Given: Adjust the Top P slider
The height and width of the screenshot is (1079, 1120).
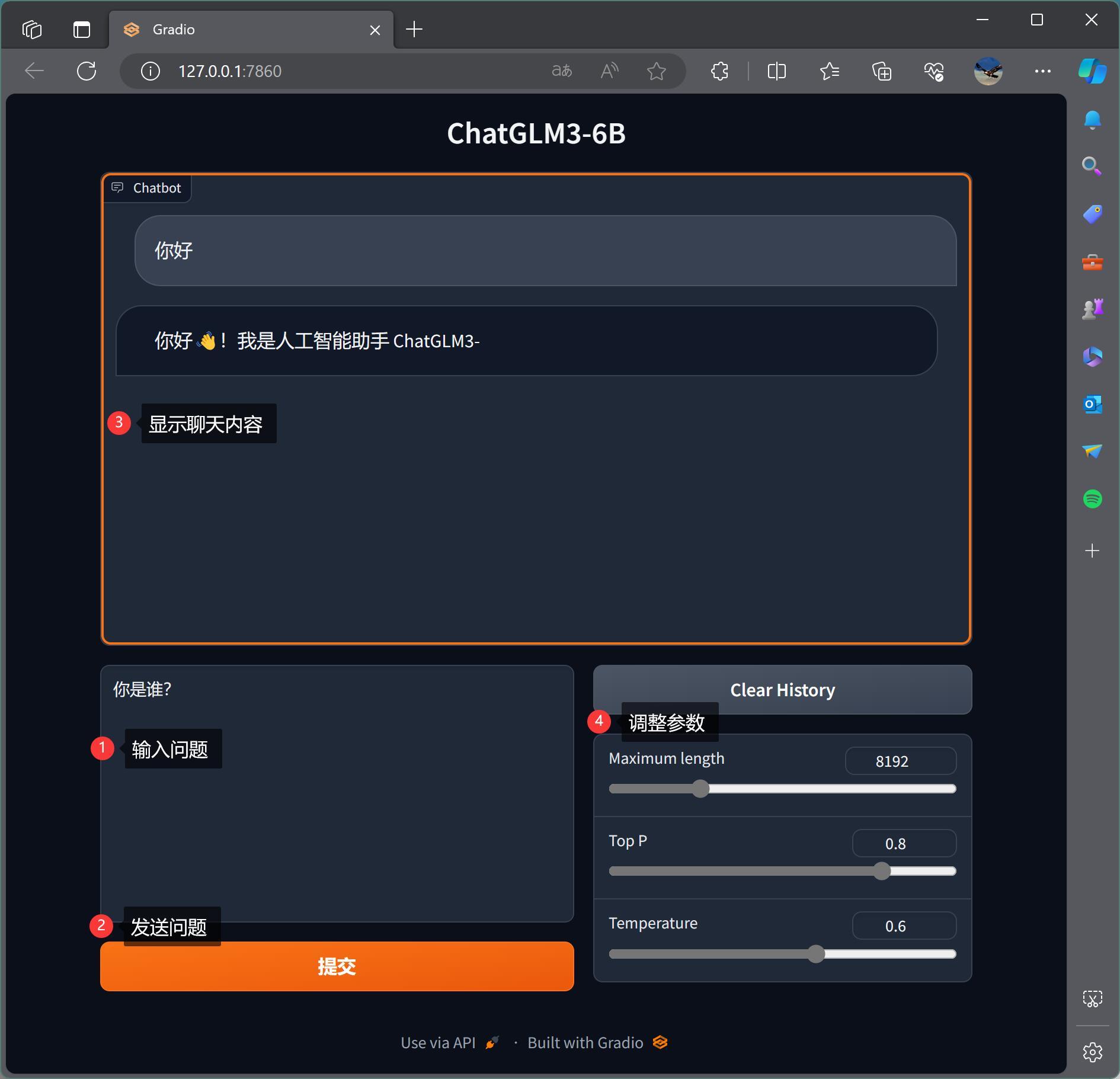Looking at the screenshot, I should (782, 871).
